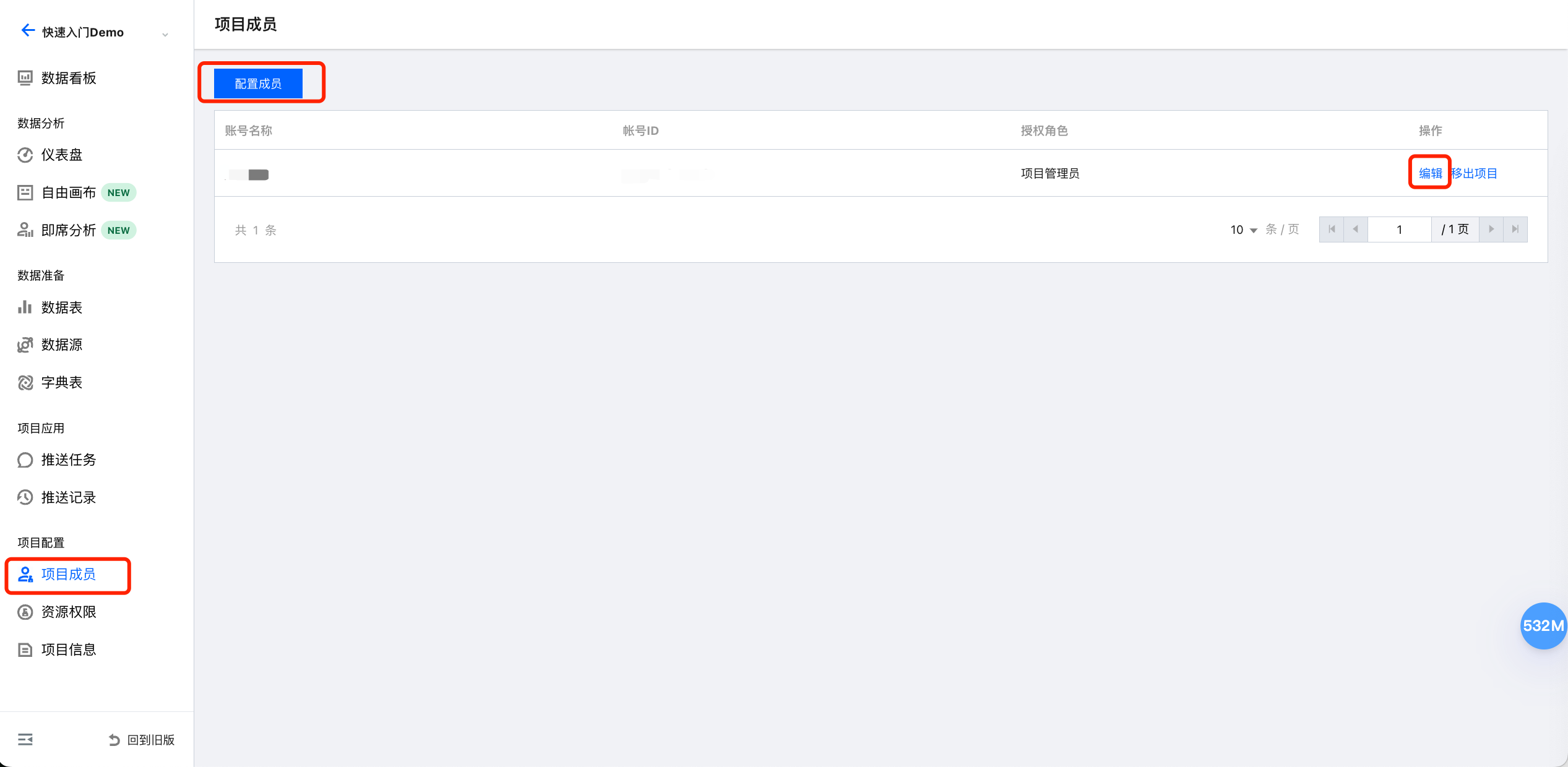Click 移出项目 to remove the member
Viewport: 1568px width, 767px height.
1475,173
